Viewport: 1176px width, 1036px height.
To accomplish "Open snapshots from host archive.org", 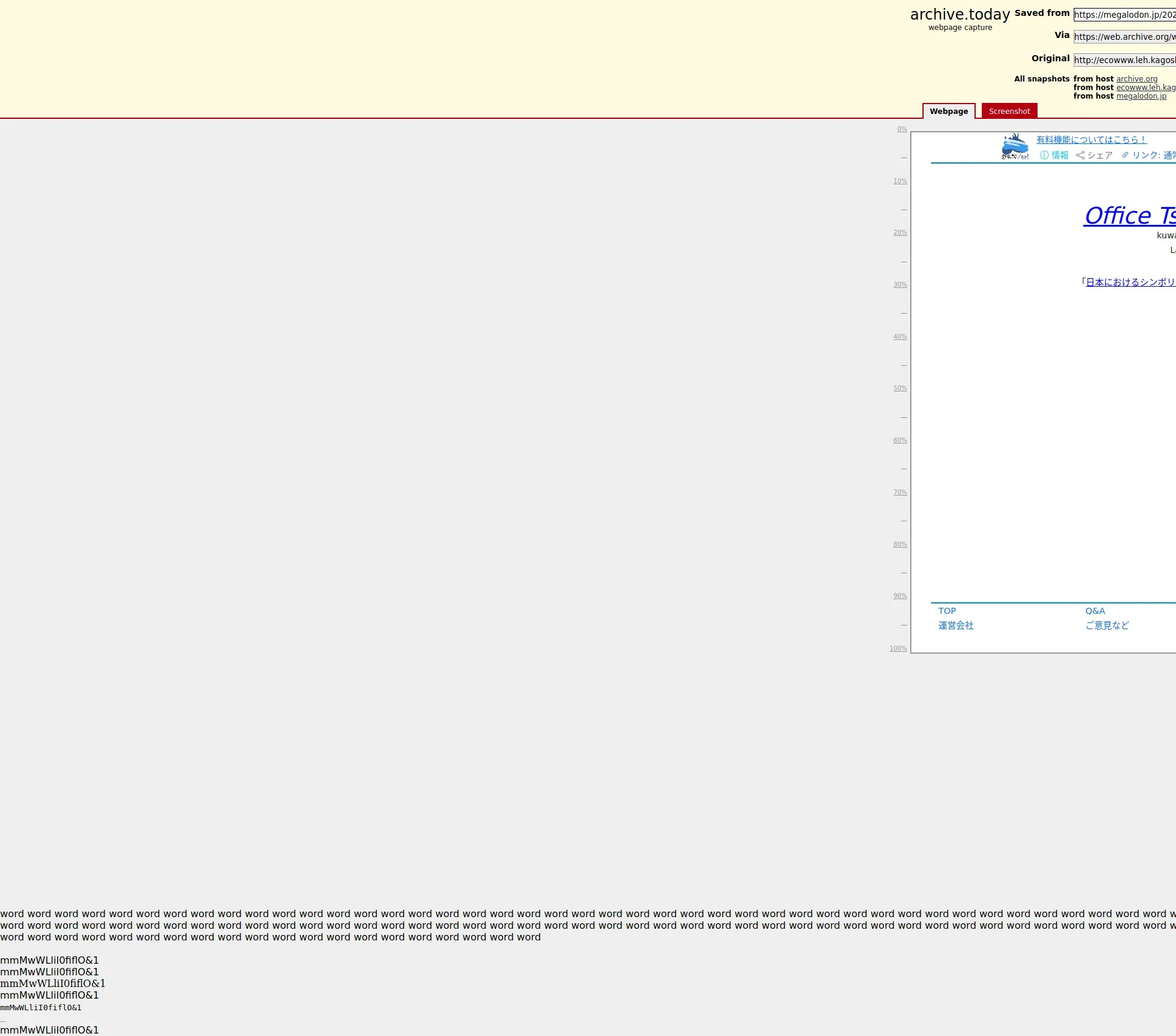I will (x=1137, y=79).
